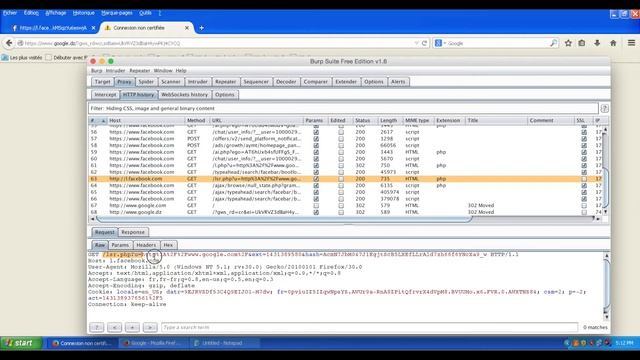Open 'Les plus visités' bookmark icon
Image resolution: width=640 pixels, height=360 pixels.
[x=5, y=58]
